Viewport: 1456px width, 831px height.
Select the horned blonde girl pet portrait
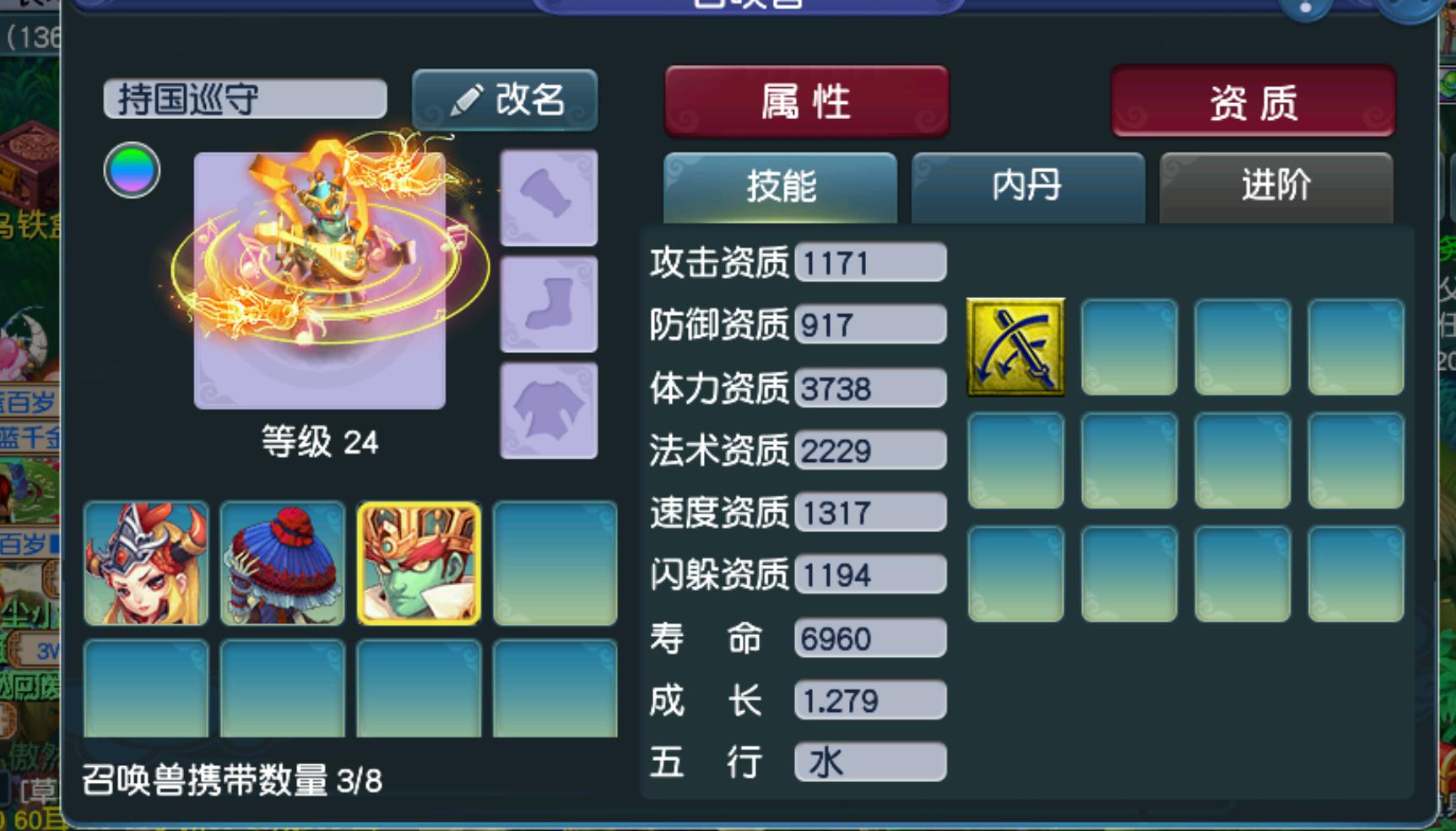pyautogui.click(x=146, y=563)
